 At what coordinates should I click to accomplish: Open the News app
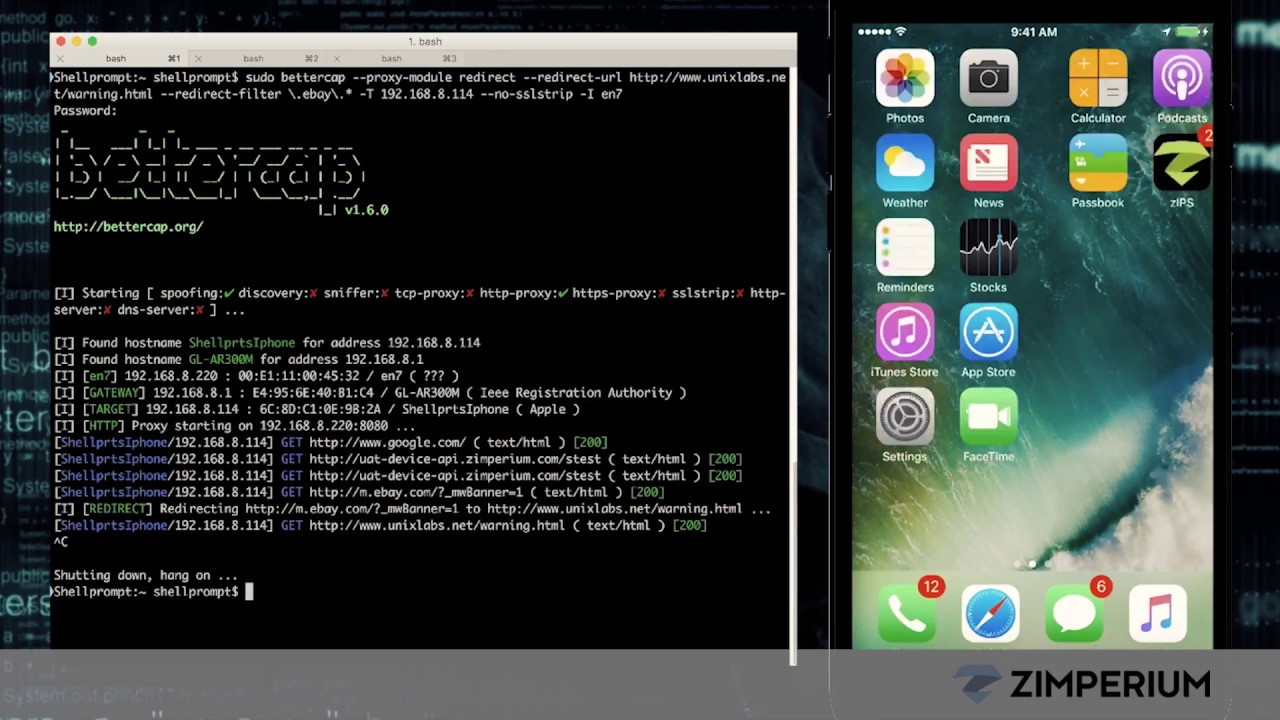[988, 162]
